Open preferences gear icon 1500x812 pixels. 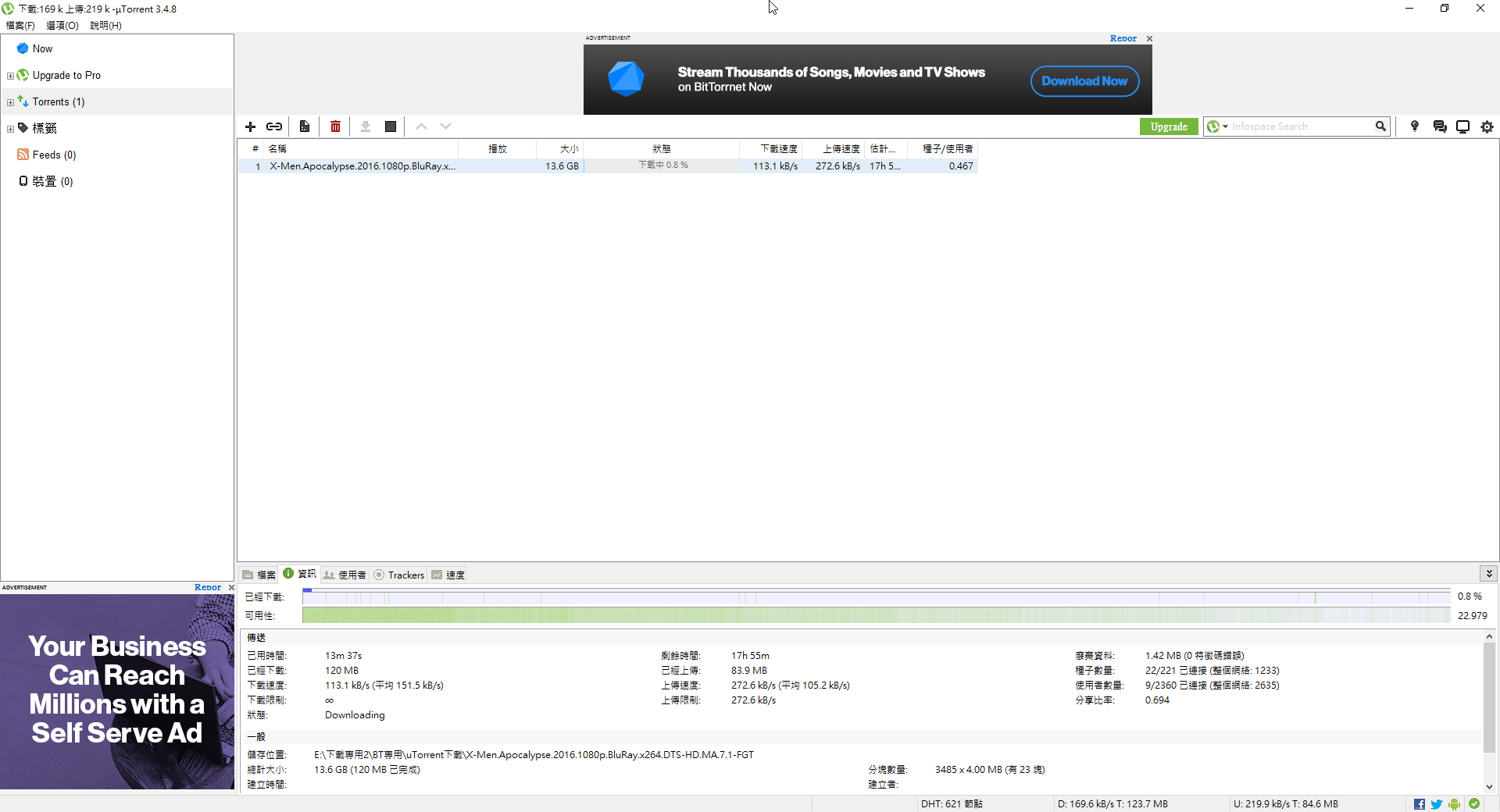(1487, 126)
